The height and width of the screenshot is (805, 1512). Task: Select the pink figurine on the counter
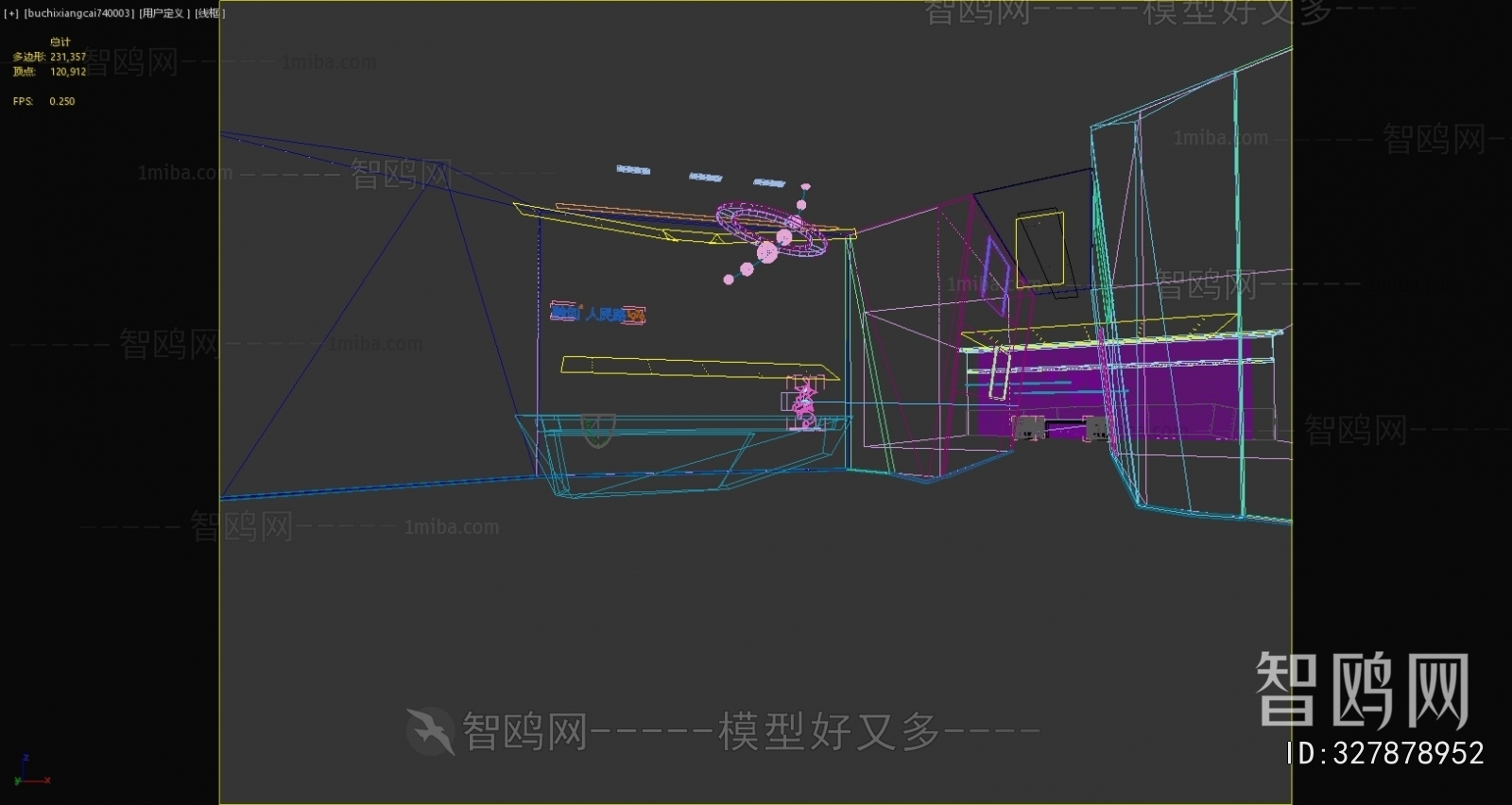point(803,403)
